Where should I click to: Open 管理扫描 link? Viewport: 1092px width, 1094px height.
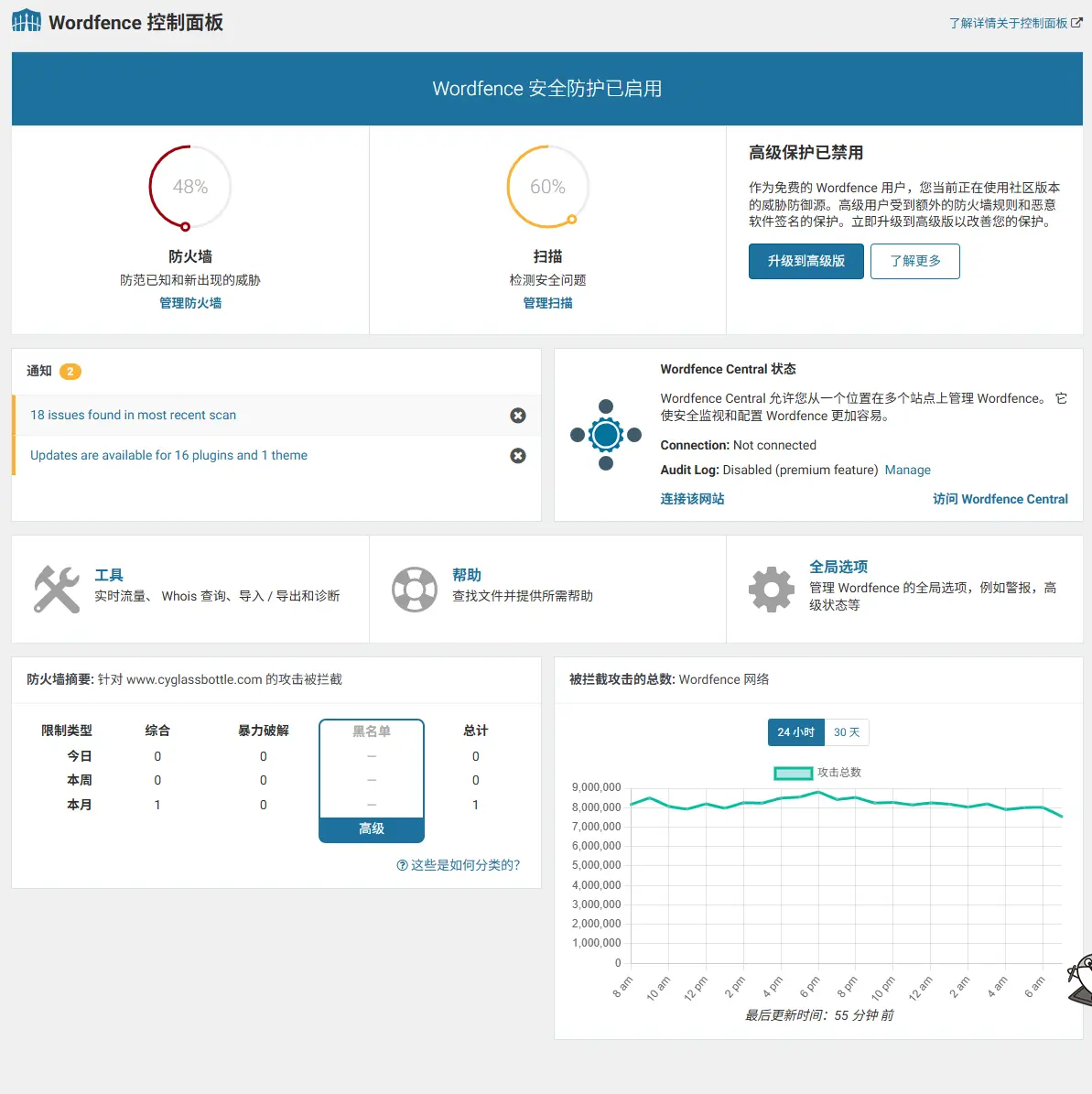coord(547,303)
